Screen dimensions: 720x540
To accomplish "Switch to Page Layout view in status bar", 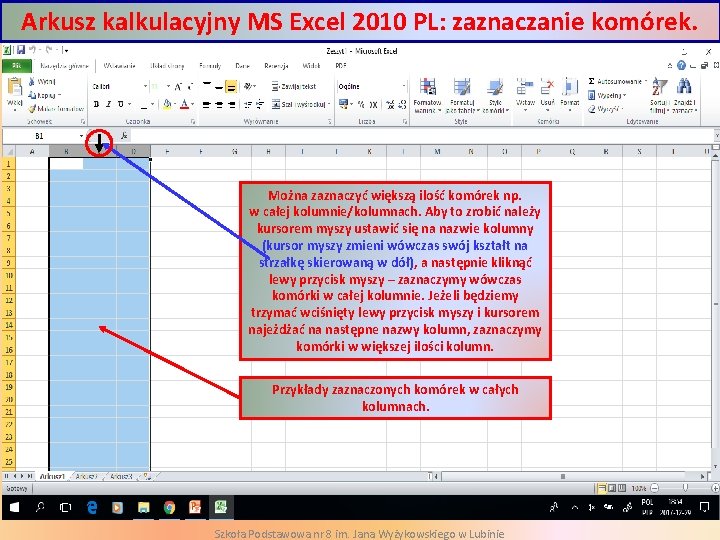I will 612,489.
